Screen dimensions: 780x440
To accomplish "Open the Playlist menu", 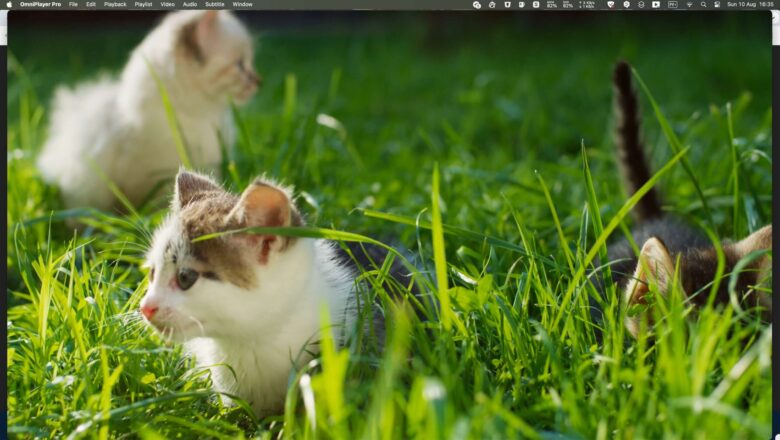I will tap(143, 4).
